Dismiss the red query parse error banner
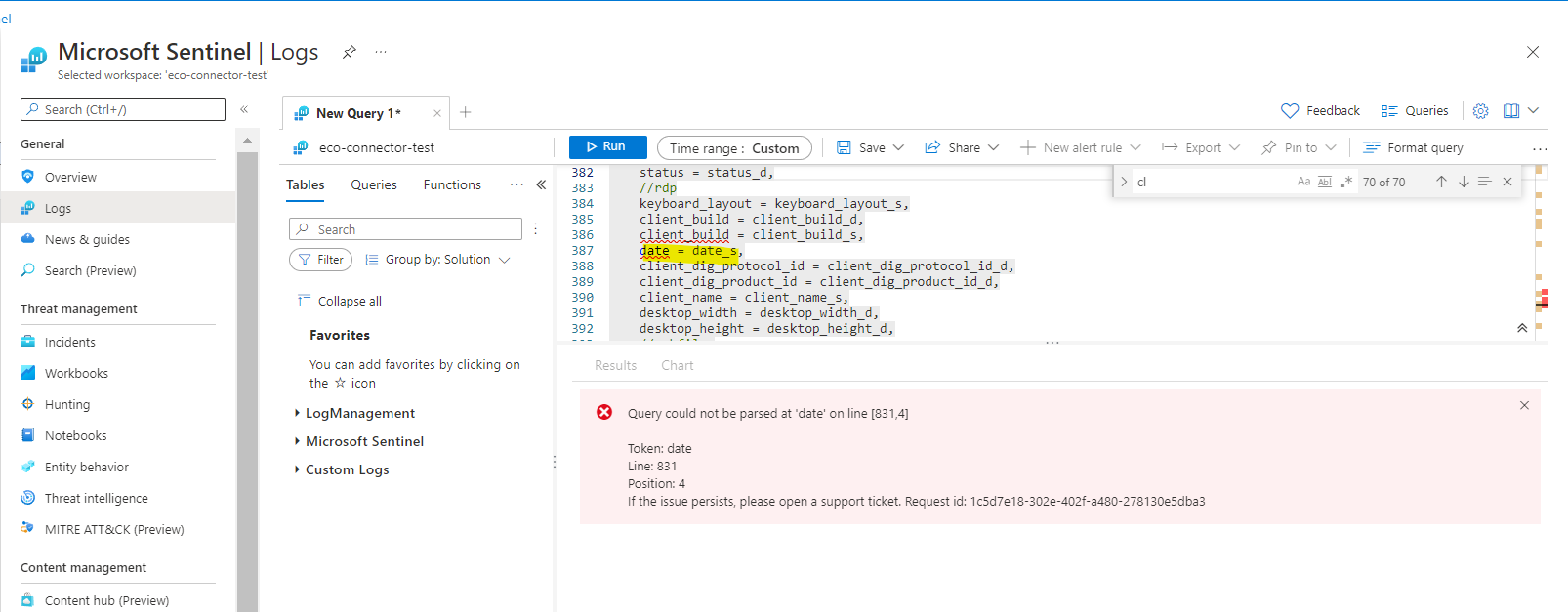The height and width of the screenshot is (612, 1568). 1524,405
